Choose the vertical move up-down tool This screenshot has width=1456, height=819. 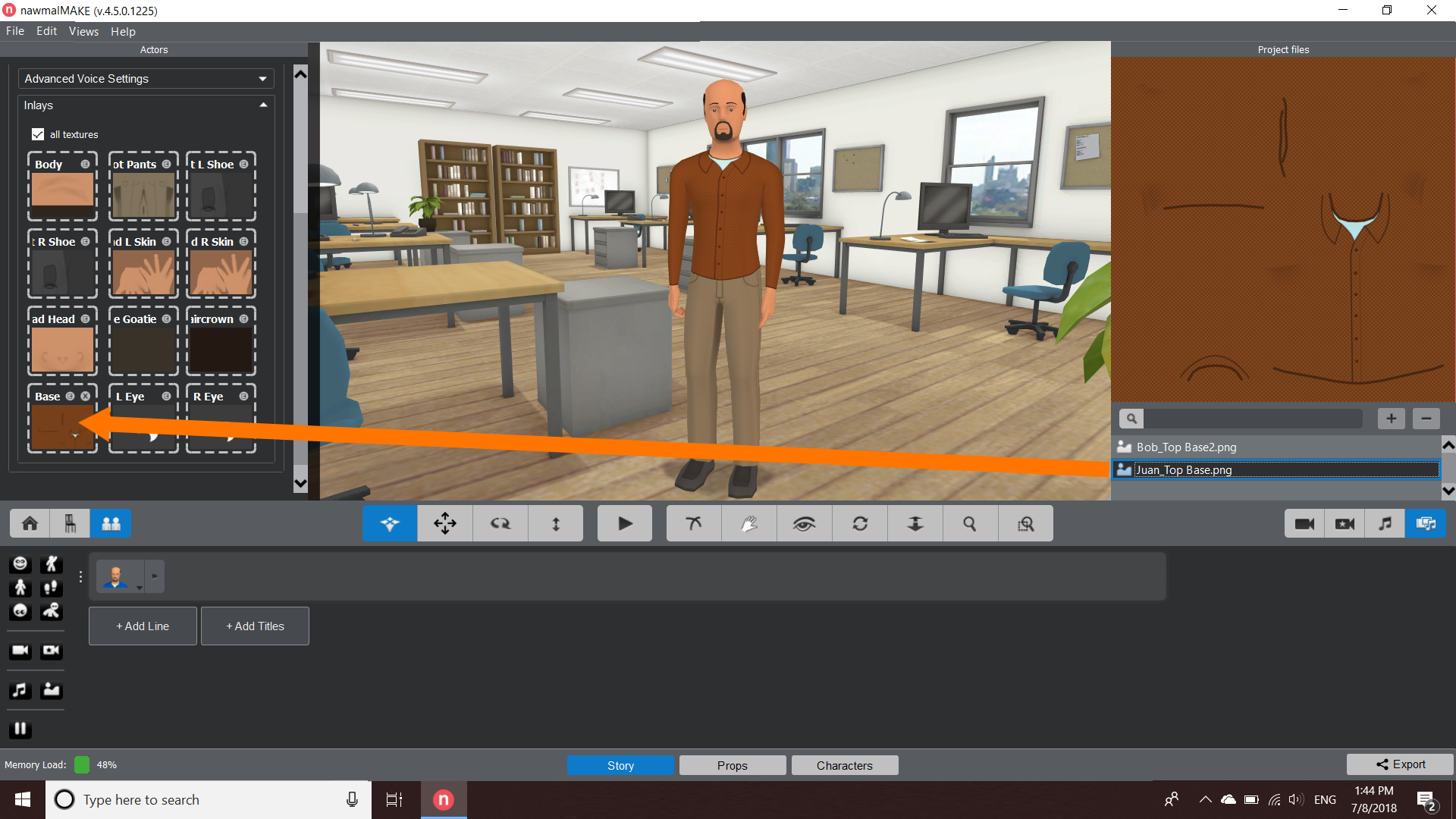pos(556,523)
